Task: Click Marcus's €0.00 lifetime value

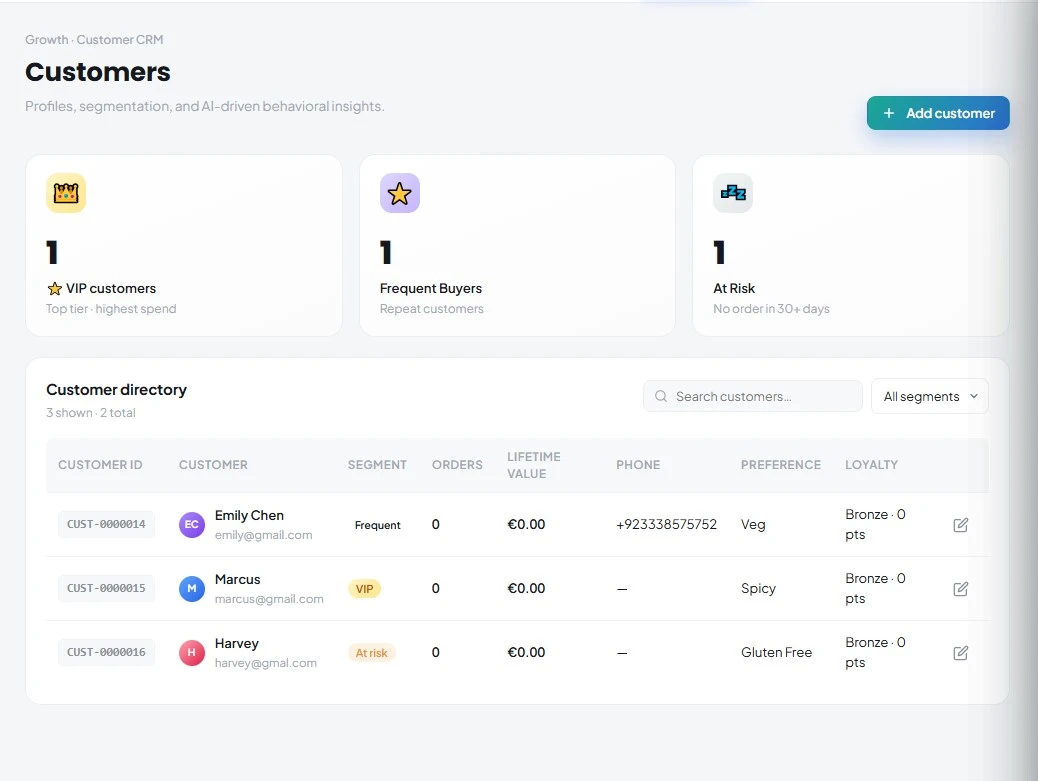Action: 526,588
